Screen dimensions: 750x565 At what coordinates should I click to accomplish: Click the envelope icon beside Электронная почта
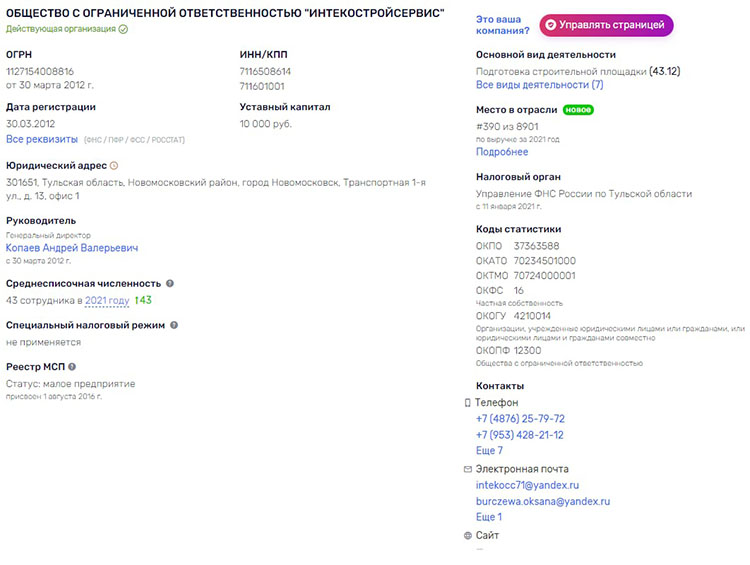[x=467, y=469]
